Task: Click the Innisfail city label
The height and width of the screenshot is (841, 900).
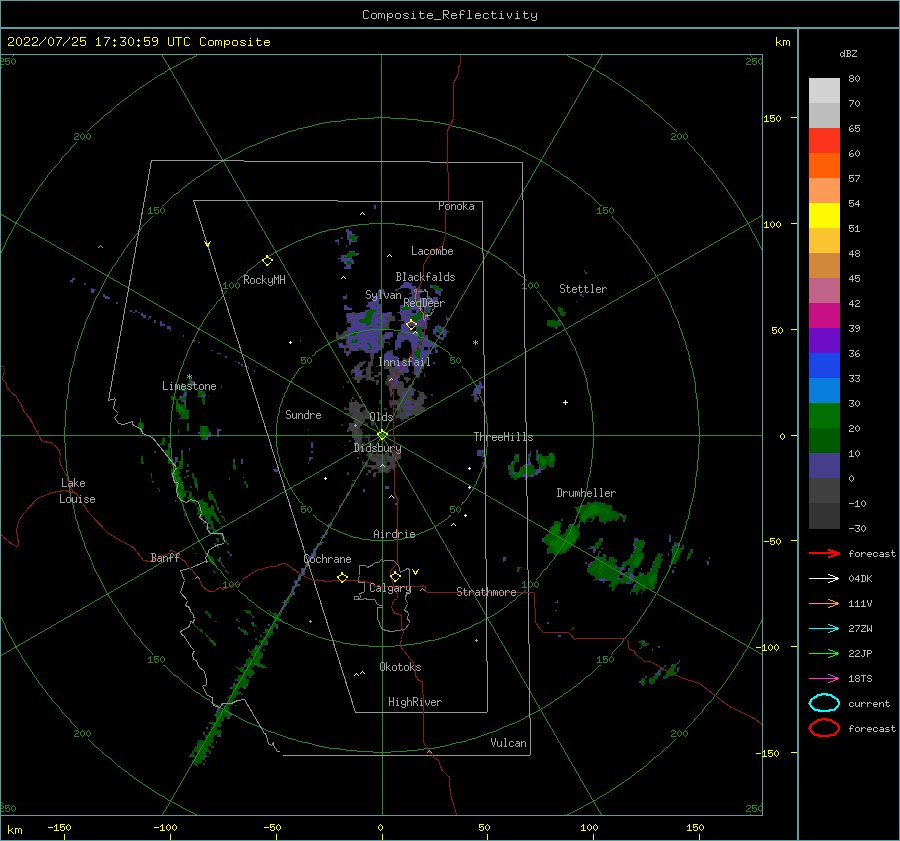Action: click(404, 362)
